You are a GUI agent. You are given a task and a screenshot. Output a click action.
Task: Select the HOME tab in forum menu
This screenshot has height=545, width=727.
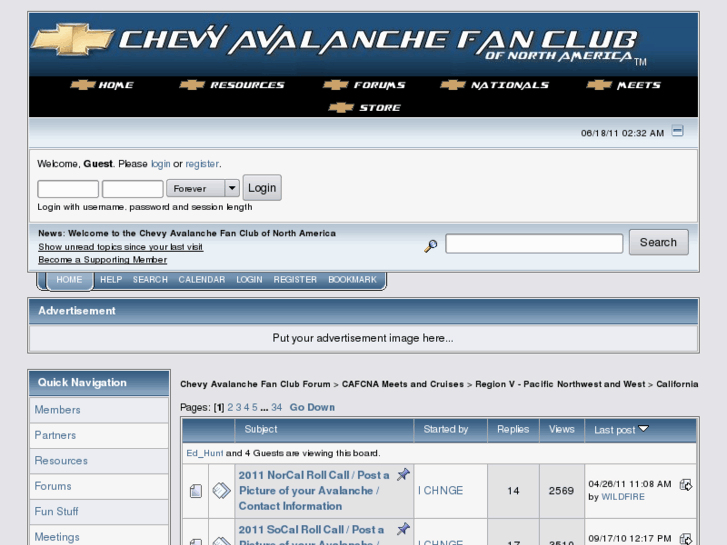[x=69, y=280]
